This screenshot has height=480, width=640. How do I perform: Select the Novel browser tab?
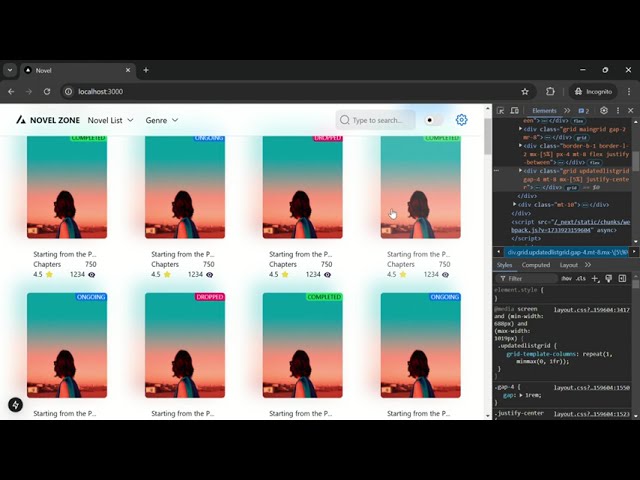78,70
